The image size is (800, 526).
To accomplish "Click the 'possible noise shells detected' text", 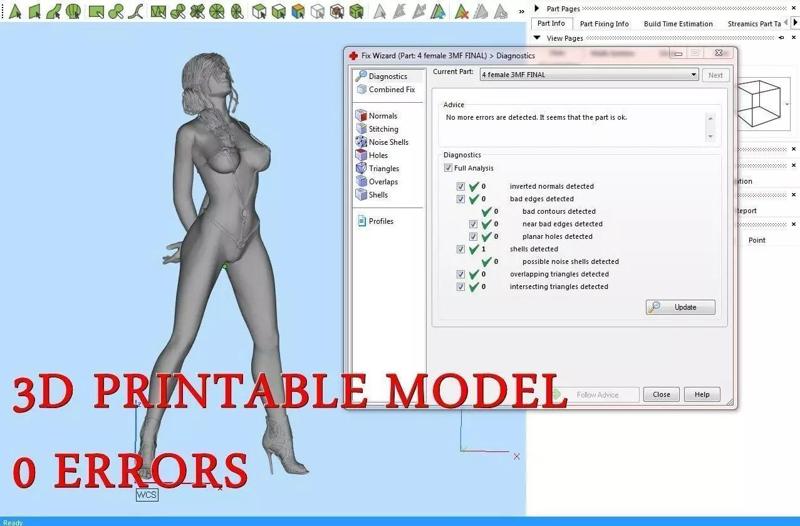I will pos(570,262).
